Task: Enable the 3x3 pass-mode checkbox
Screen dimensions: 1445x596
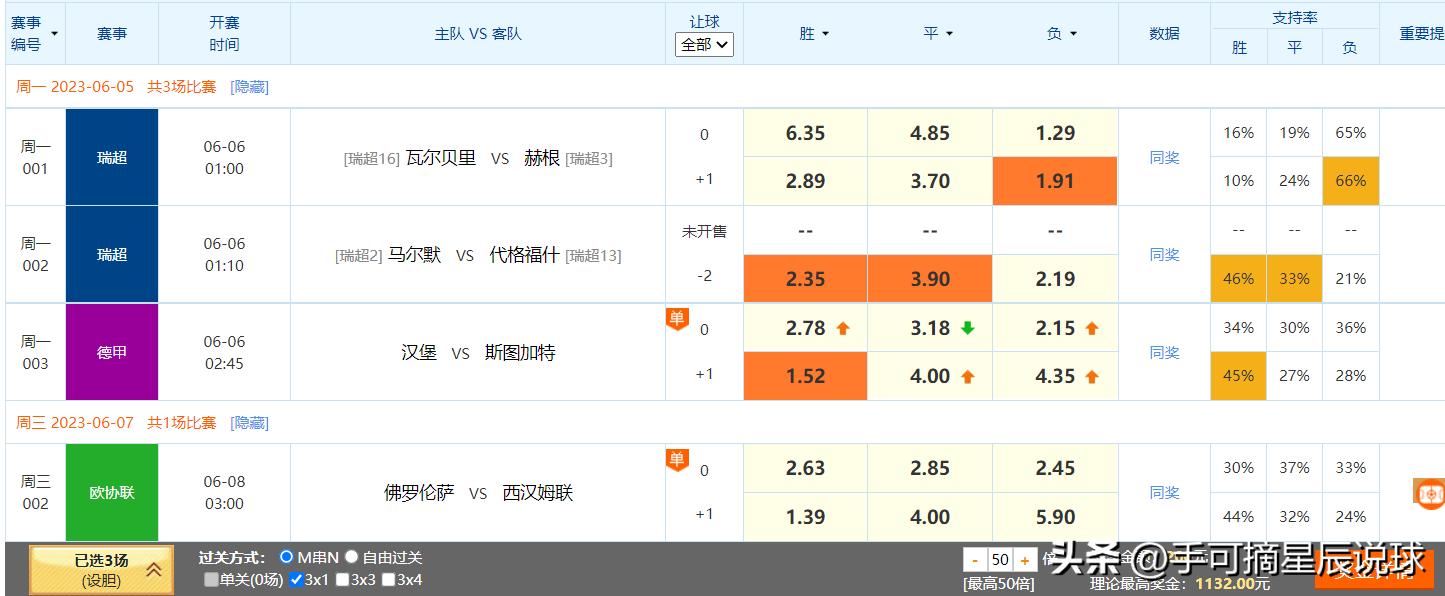Action: (x=342, y=578)
